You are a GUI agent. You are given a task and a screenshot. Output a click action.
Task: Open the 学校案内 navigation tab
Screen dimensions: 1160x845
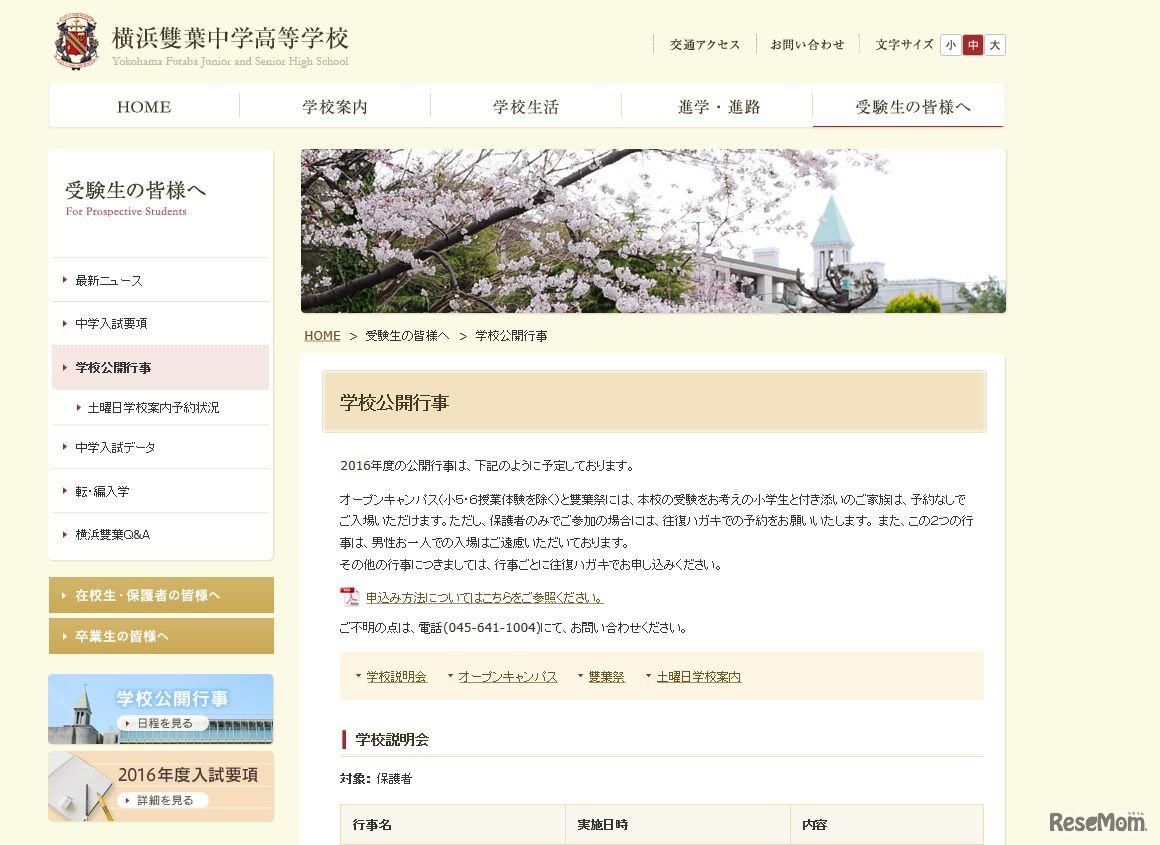pyautogui.click(x=335, y=107)
